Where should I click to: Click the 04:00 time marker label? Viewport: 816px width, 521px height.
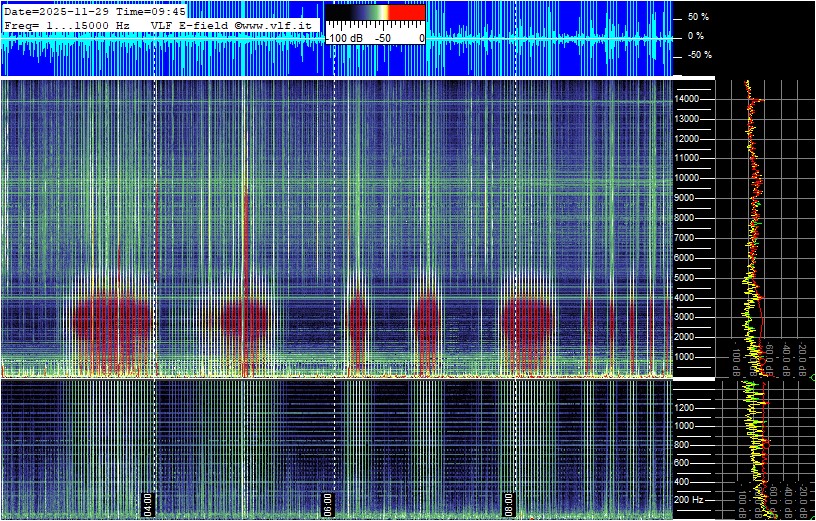(148, 501)
